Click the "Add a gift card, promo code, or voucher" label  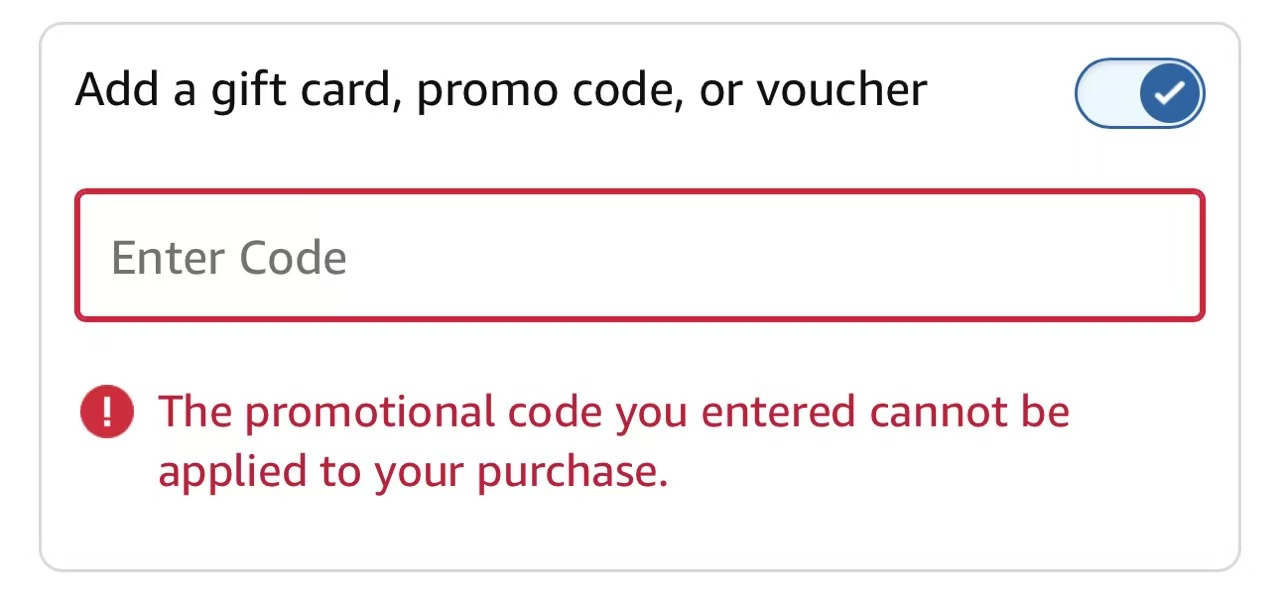501,91
